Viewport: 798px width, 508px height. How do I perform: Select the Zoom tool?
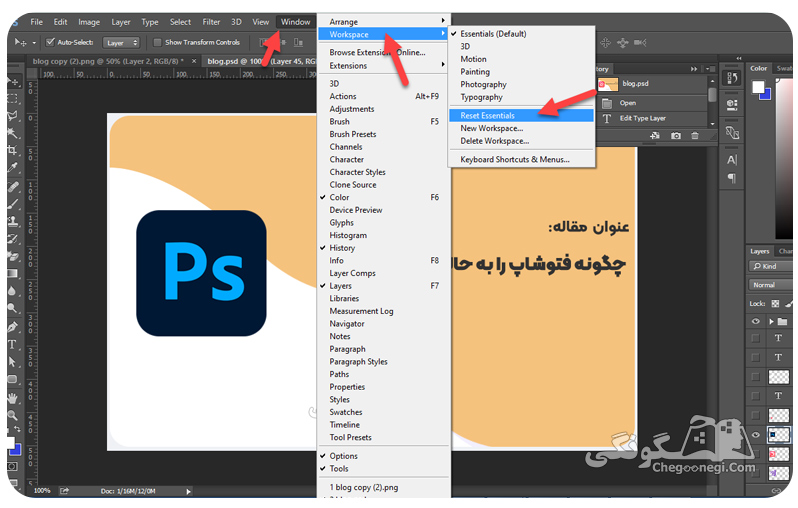(13, 415)
